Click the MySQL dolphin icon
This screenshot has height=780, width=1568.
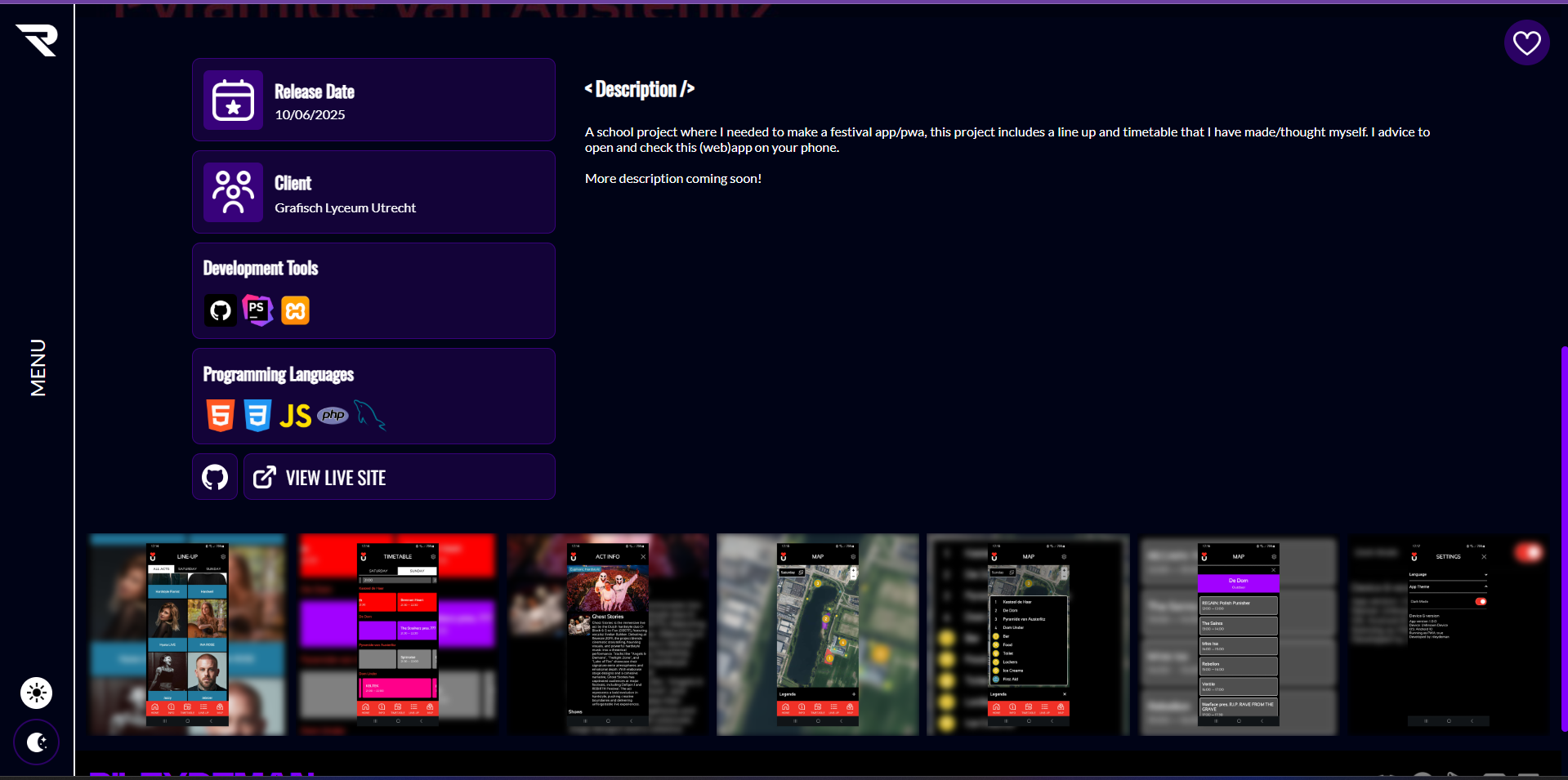pos(369,416)
